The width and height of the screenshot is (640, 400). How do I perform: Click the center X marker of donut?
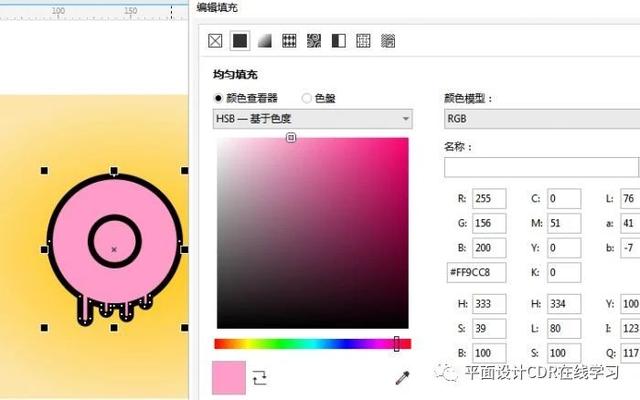[x=114, y=249]
